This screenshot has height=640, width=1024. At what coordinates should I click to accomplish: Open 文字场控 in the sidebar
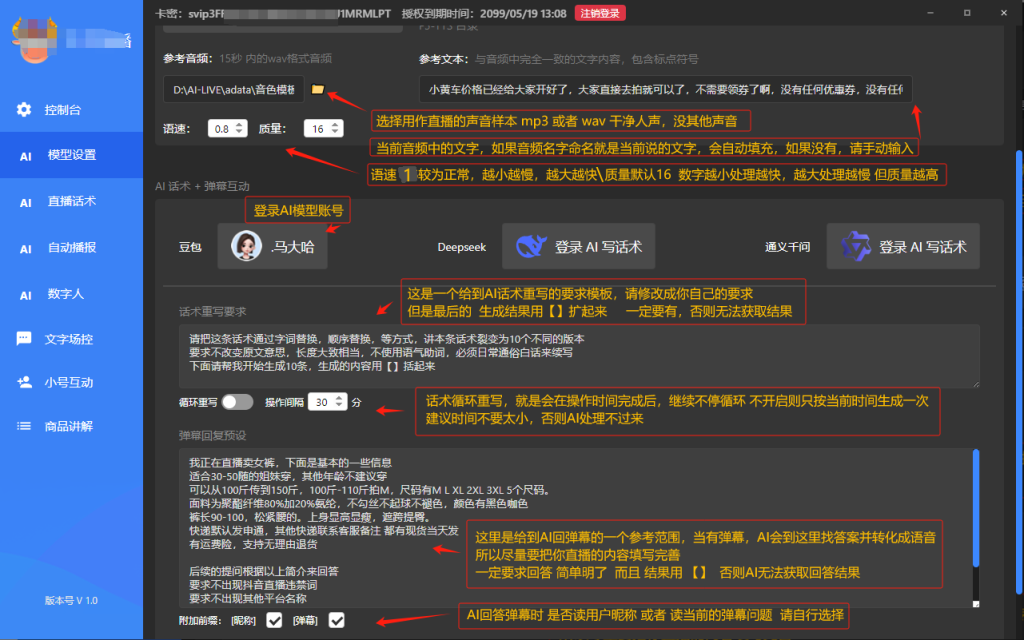pyautogui.click(x=71, y=339)
